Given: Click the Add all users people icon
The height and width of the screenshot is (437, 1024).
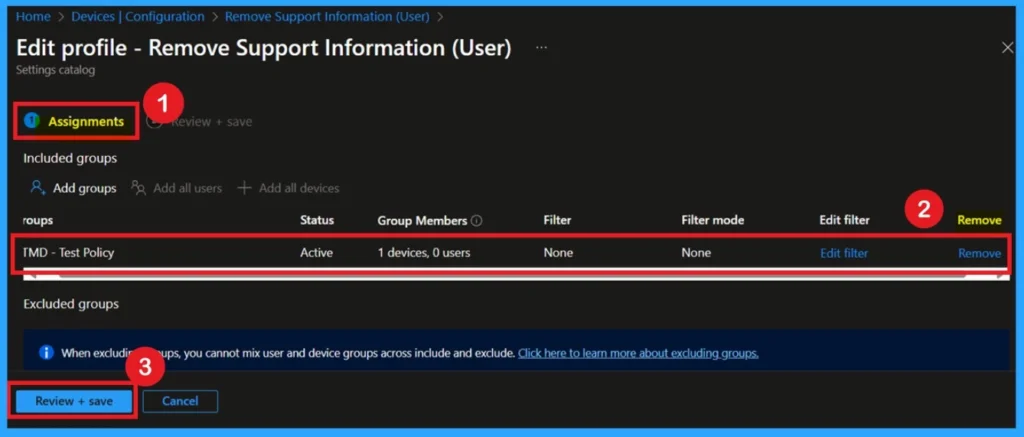Looking at the screenshot, I should coord(138,188).
